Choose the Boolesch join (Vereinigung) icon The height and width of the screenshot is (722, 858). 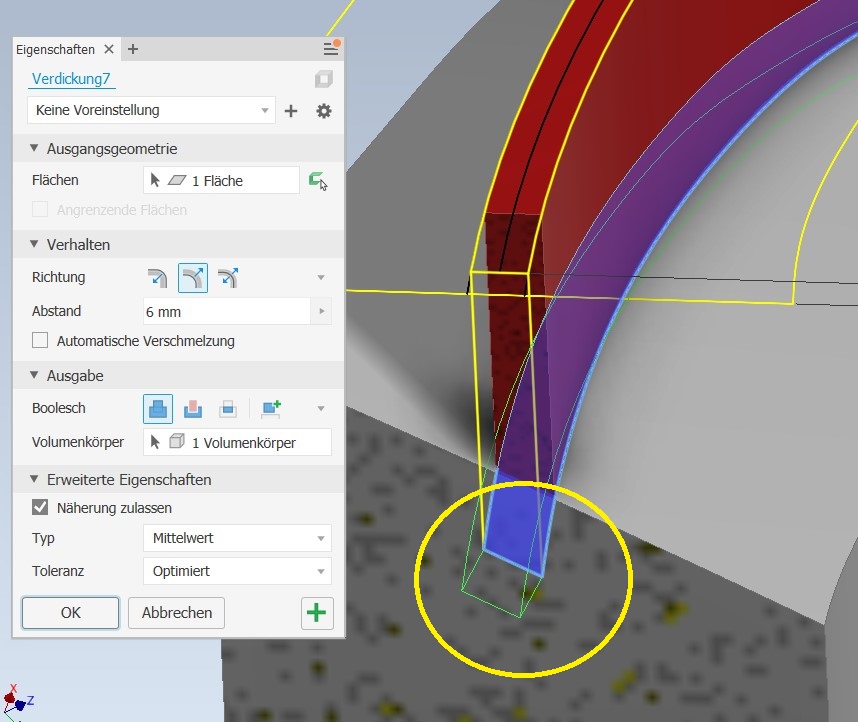158,408
